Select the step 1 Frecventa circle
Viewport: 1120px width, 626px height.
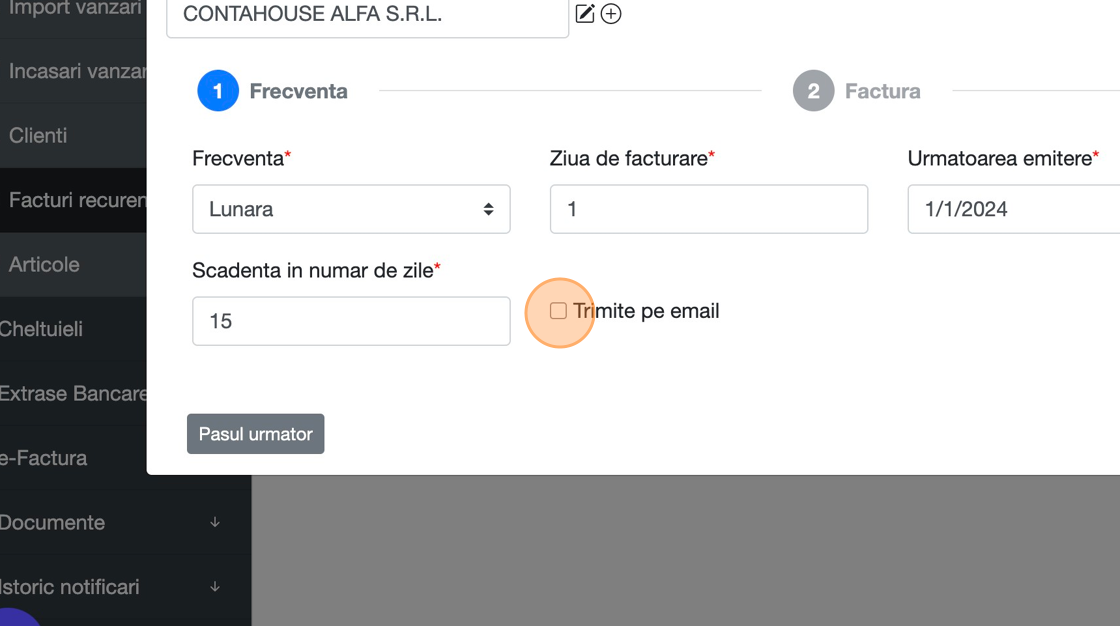coord(218,91)
